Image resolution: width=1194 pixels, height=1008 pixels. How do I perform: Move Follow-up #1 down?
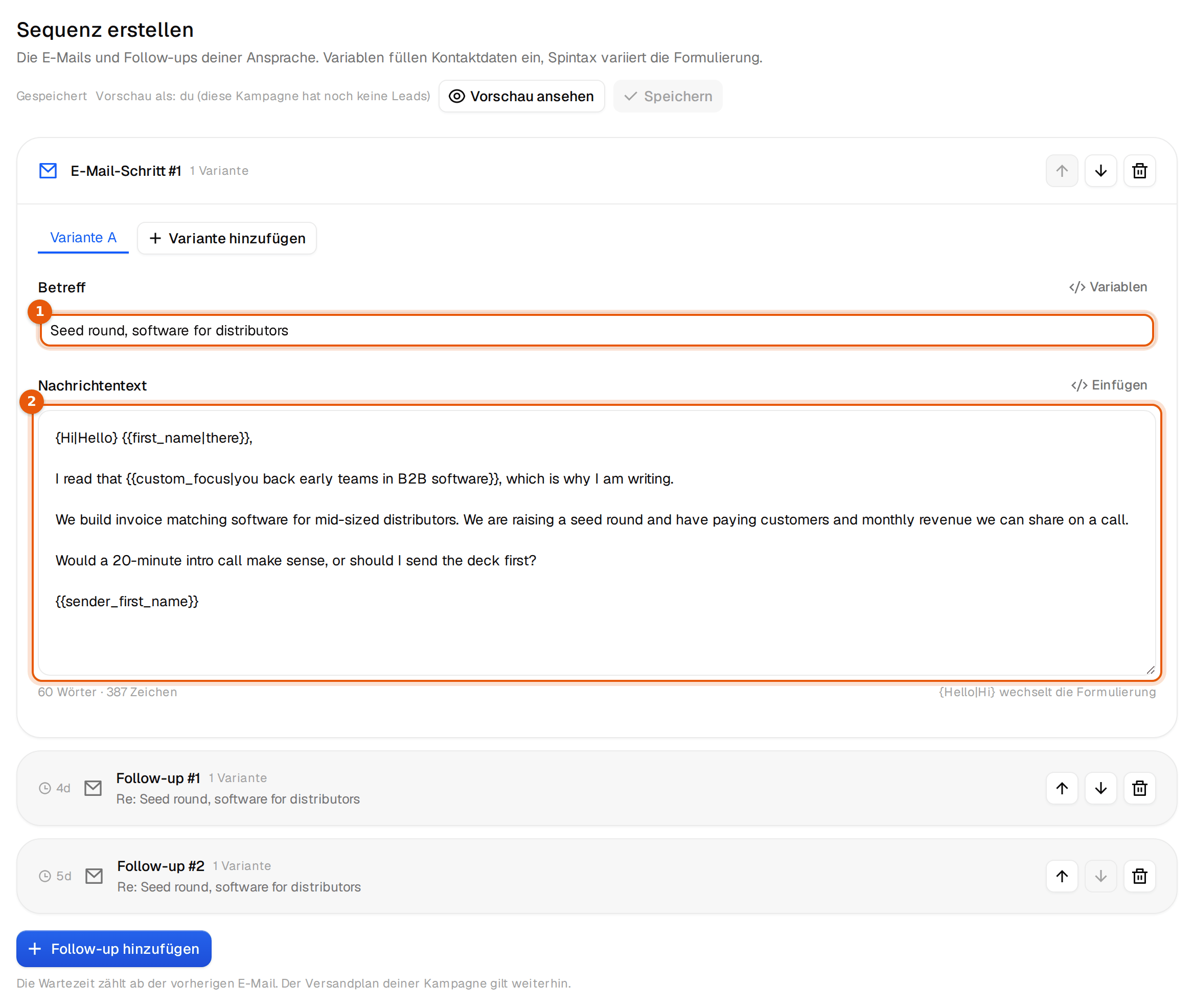(x=1100, y=788)
